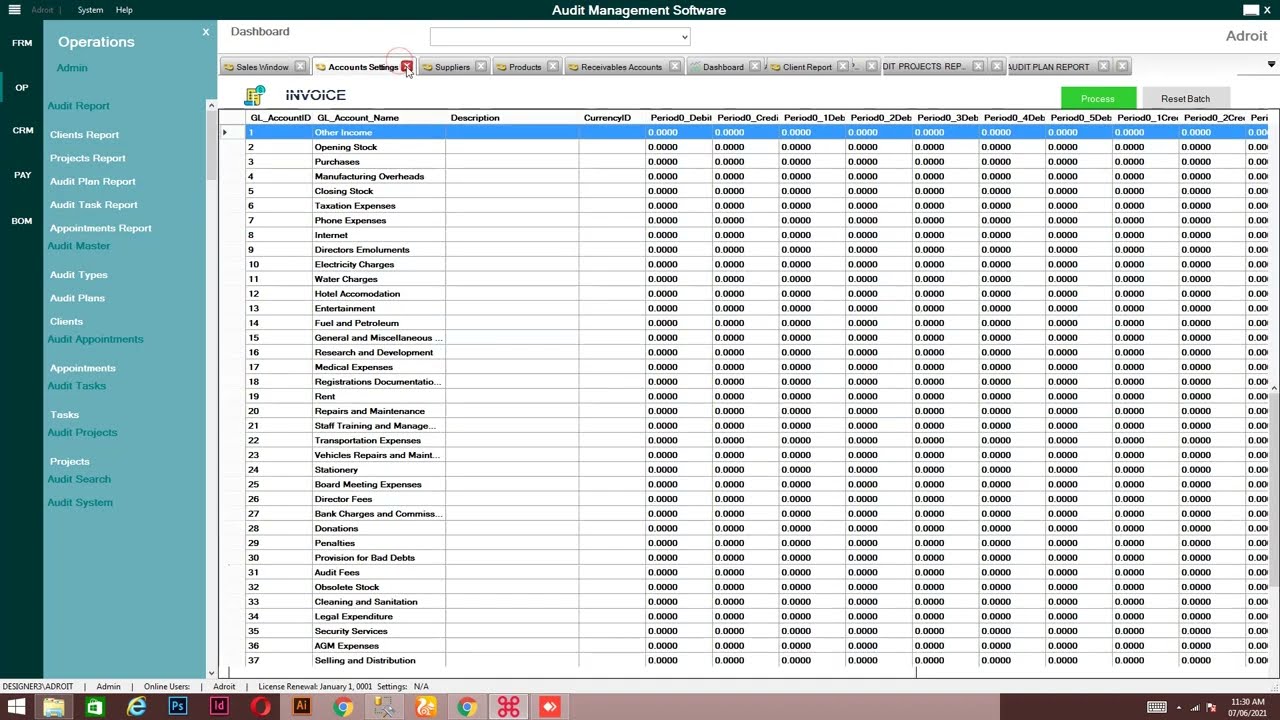Image resolution: width=1280 pixels, height=720 pixels.
Task: Open Photoshop from taskbar
Action: [178, 707]
